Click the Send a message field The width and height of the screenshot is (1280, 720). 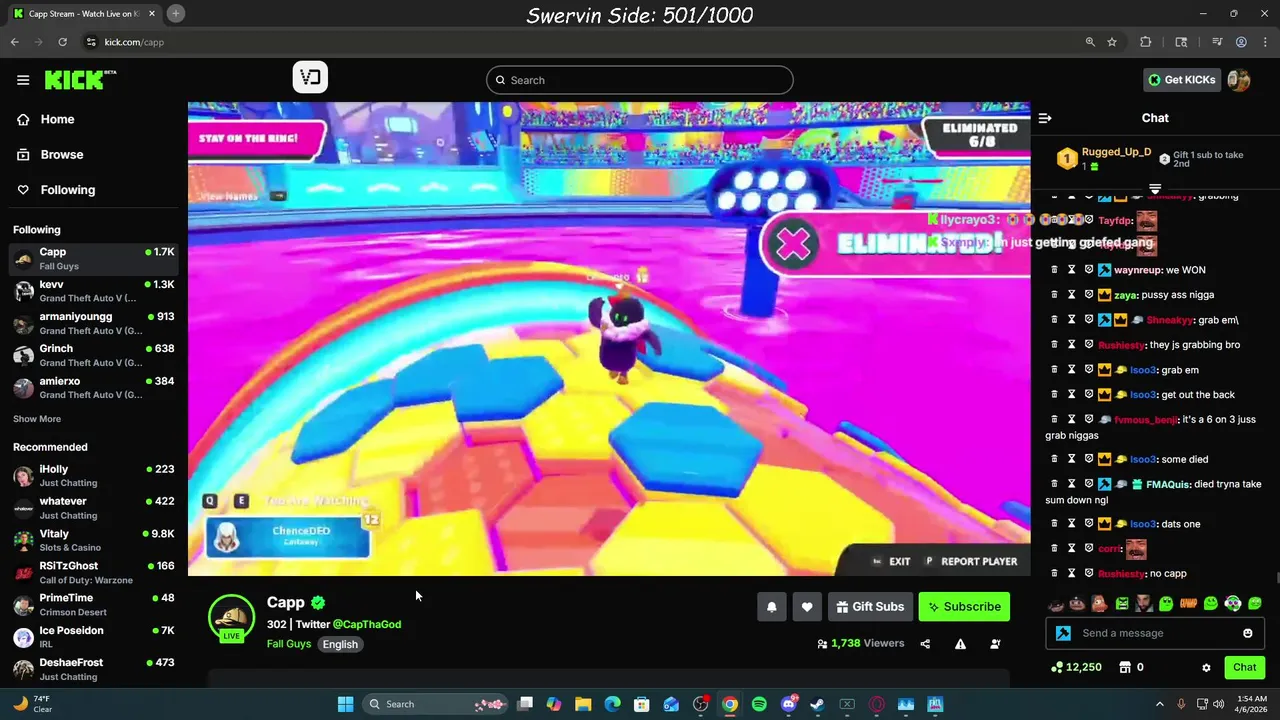pyautogui.click(x=1155, y=633)
